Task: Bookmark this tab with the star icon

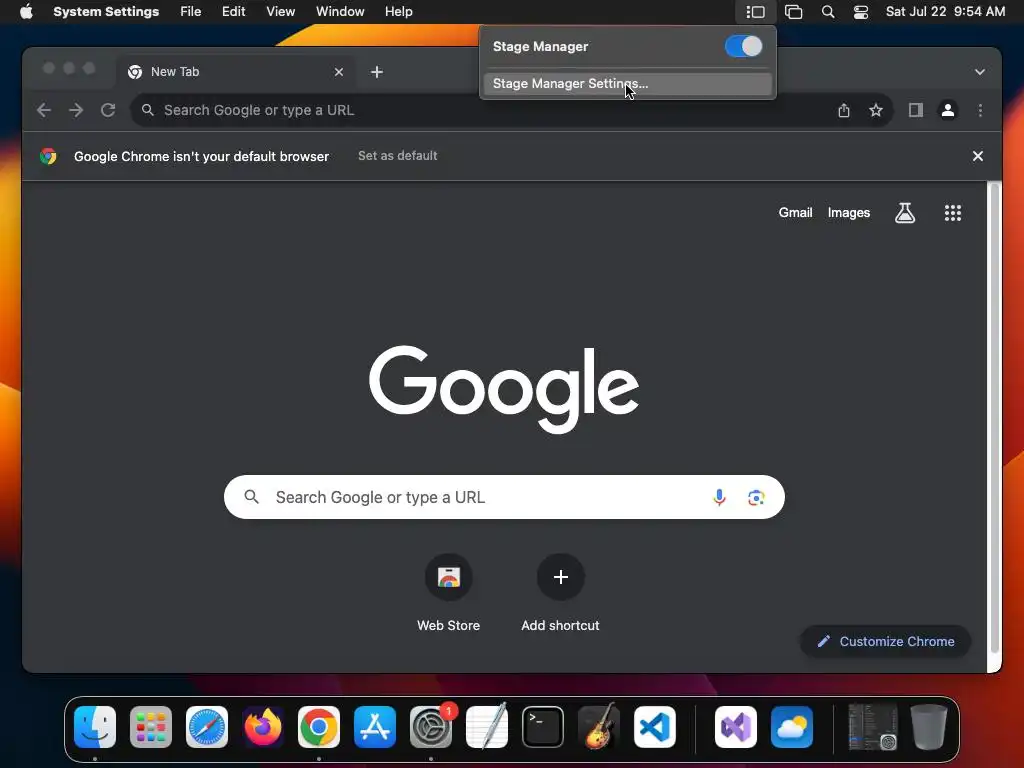Action: (876, 110)
